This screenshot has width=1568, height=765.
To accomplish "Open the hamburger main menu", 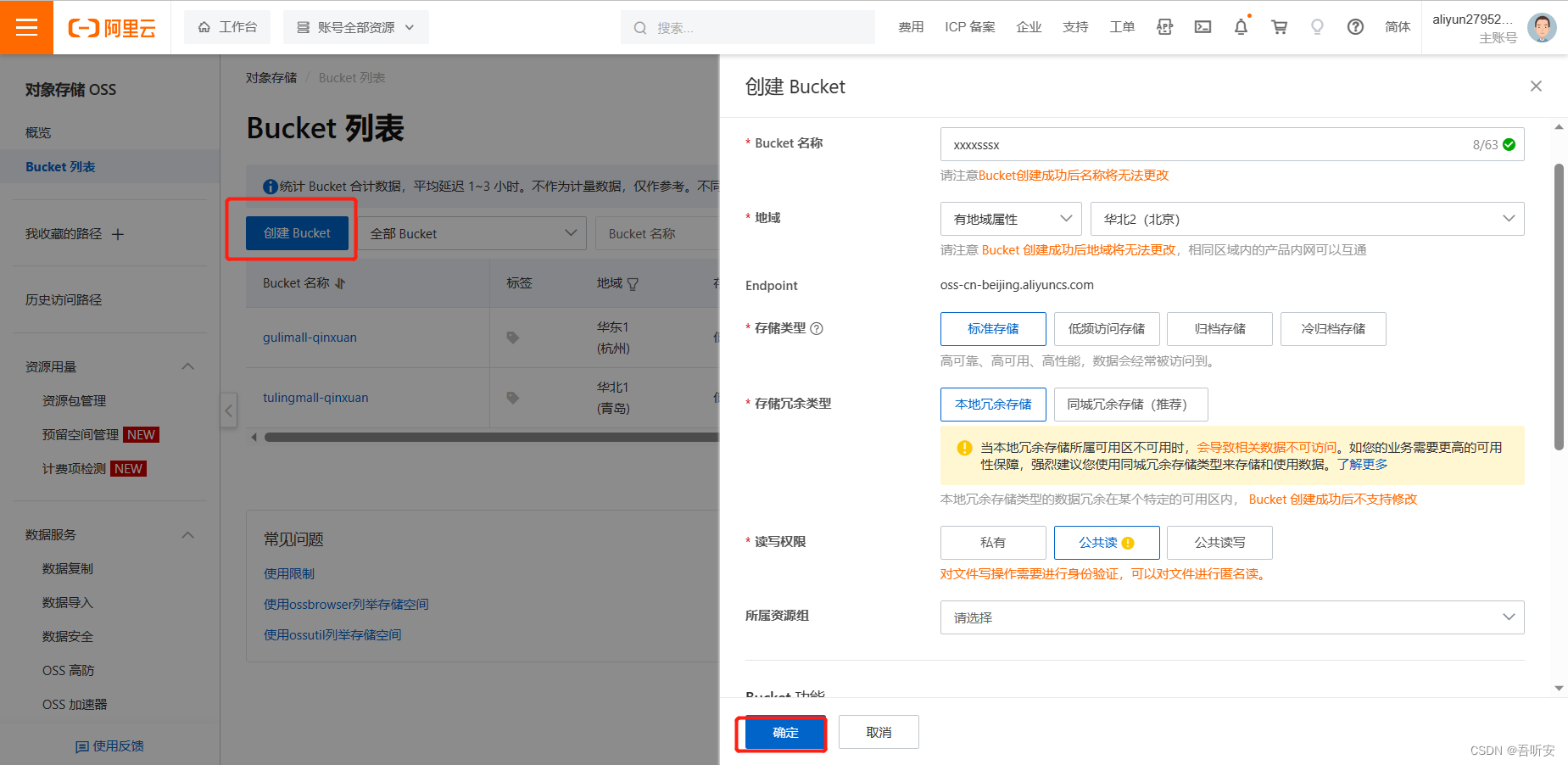I will click(26, 27).
